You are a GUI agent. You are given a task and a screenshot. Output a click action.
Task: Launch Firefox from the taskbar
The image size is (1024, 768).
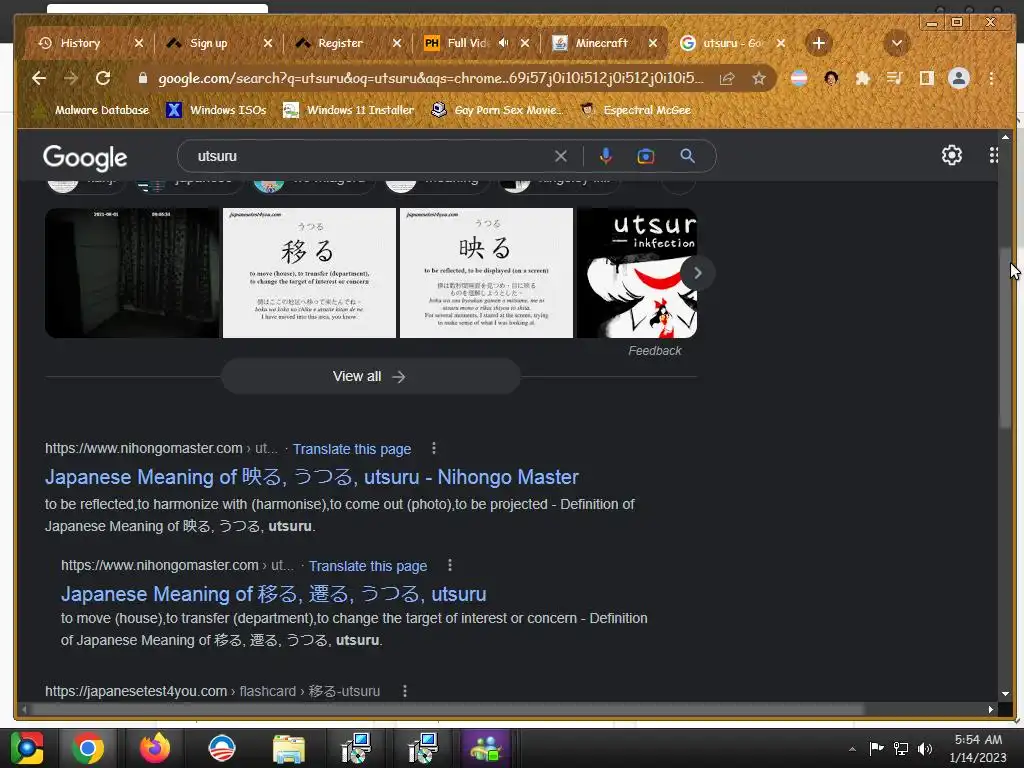155,748
